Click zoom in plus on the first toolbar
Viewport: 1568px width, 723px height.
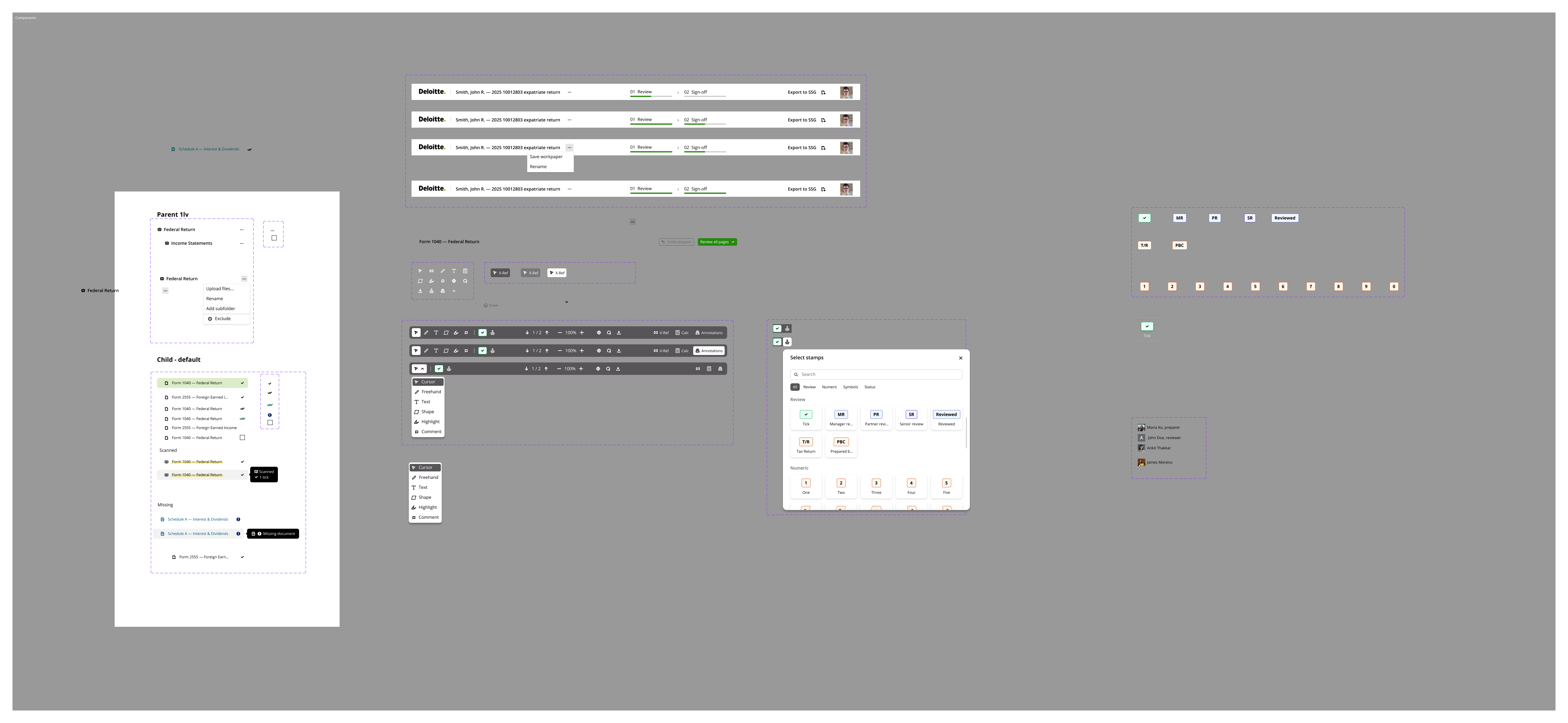582,333
